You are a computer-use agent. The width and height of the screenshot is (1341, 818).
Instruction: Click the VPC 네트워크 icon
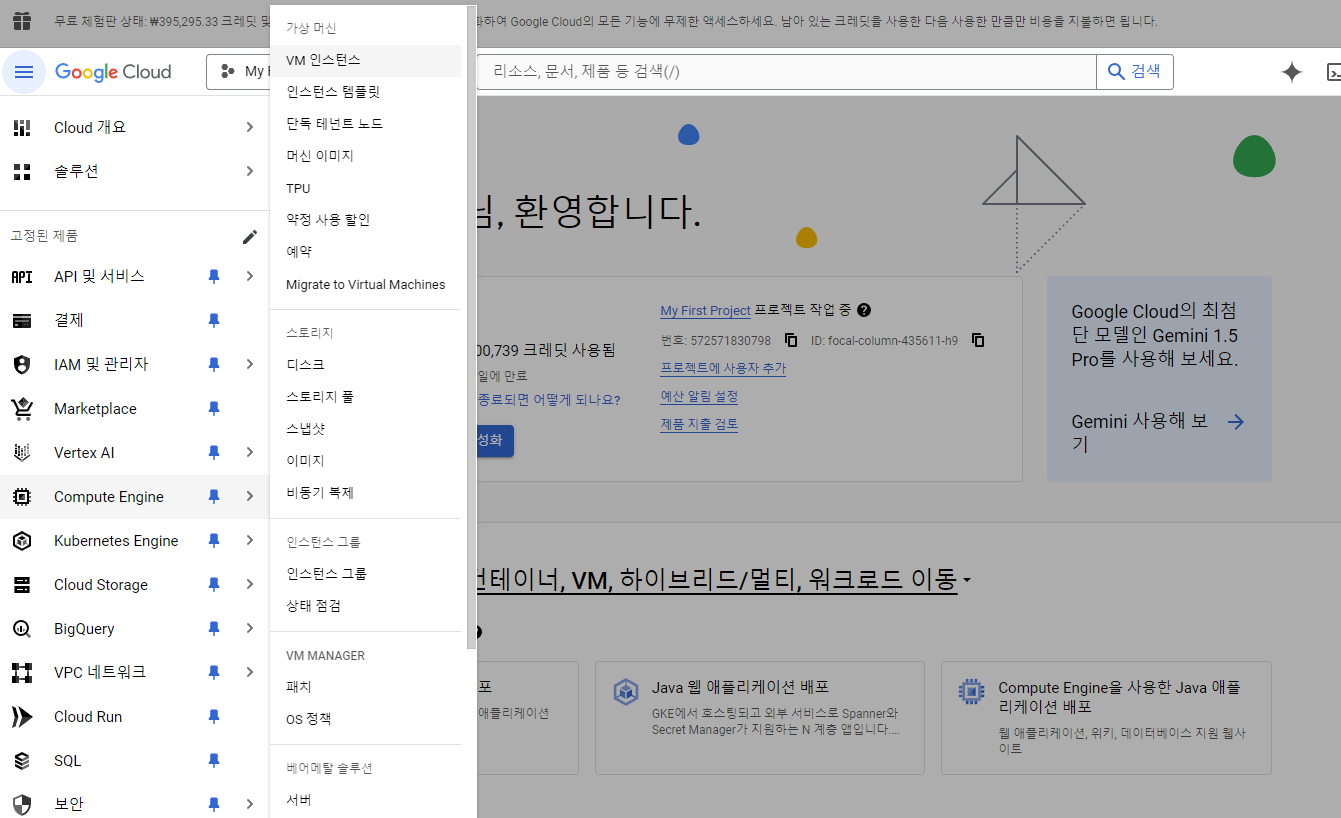pos(22,673)
